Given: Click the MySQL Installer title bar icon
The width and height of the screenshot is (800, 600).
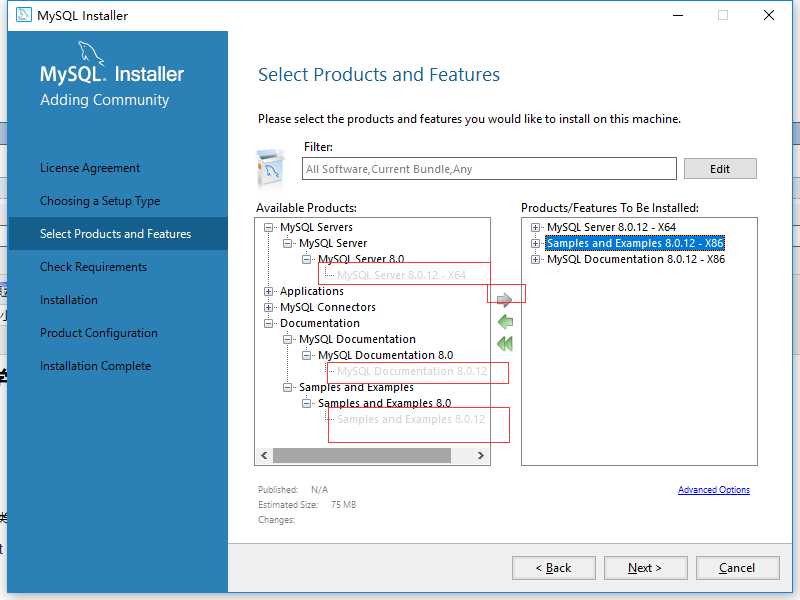Looking at the screenshot, I should 23,15.
